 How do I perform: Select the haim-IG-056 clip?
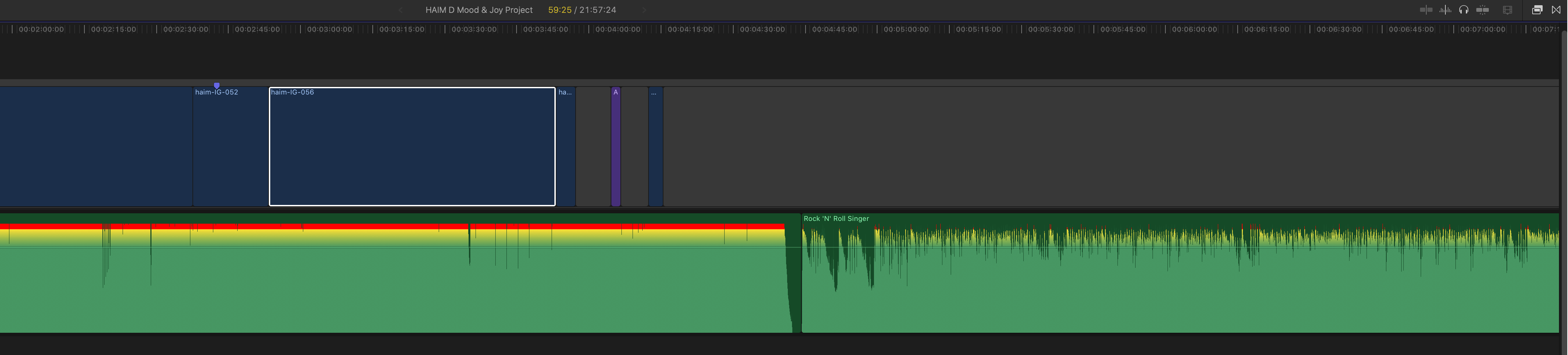tap(412, 147)
